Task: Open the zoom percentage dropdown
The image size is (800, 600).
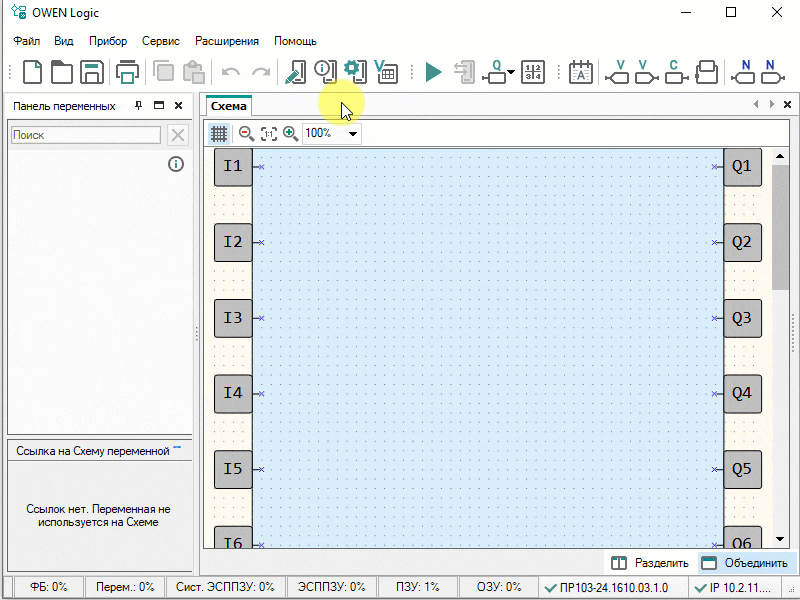Action: pos(353,133)
